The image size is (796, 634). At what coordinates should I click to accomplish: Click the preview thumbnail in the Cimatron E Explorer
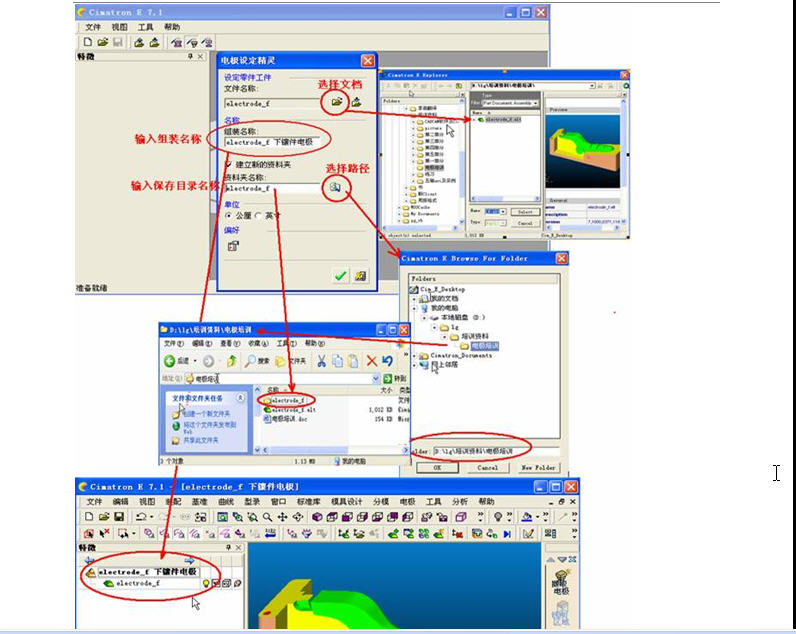(x=582, y=151)
